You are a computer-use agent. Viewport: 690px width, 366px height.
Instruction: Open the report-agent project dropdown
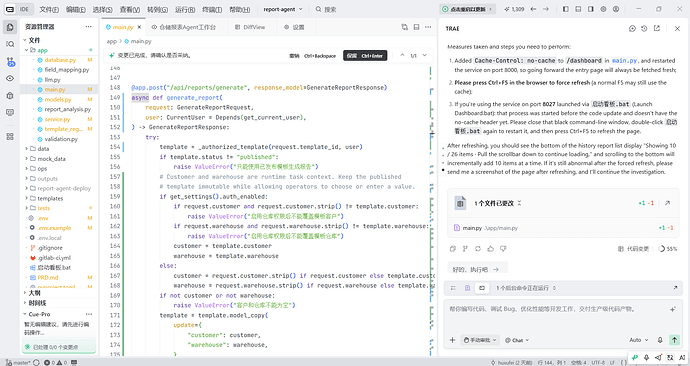coord(283,9)
